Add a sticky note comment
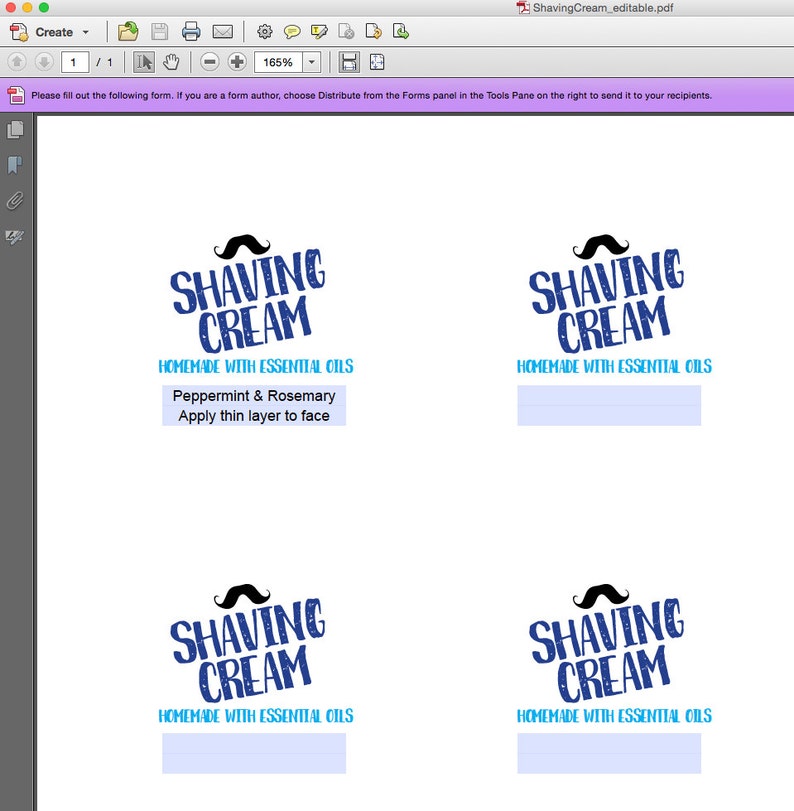Image resolution: width=794 pixels, height=811 pixels. point(292,32)
